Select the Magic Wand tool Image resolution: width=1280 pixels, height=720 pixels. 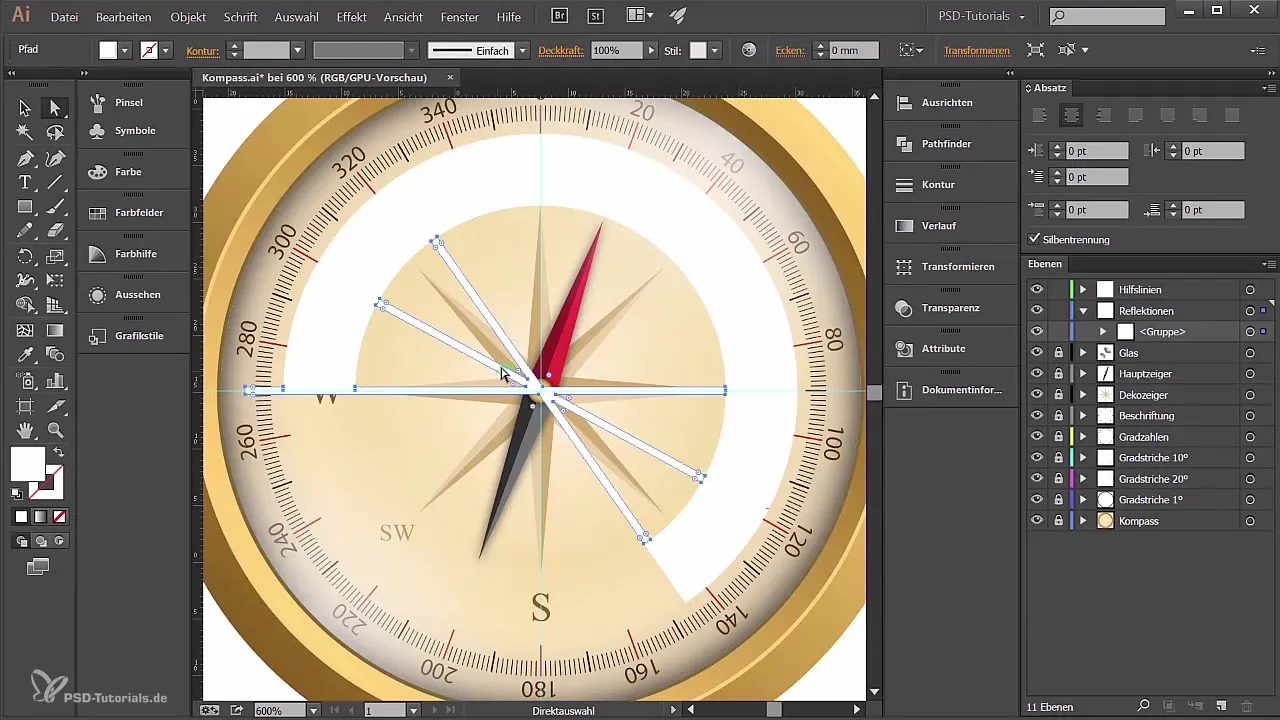click(x=25, y=133)
